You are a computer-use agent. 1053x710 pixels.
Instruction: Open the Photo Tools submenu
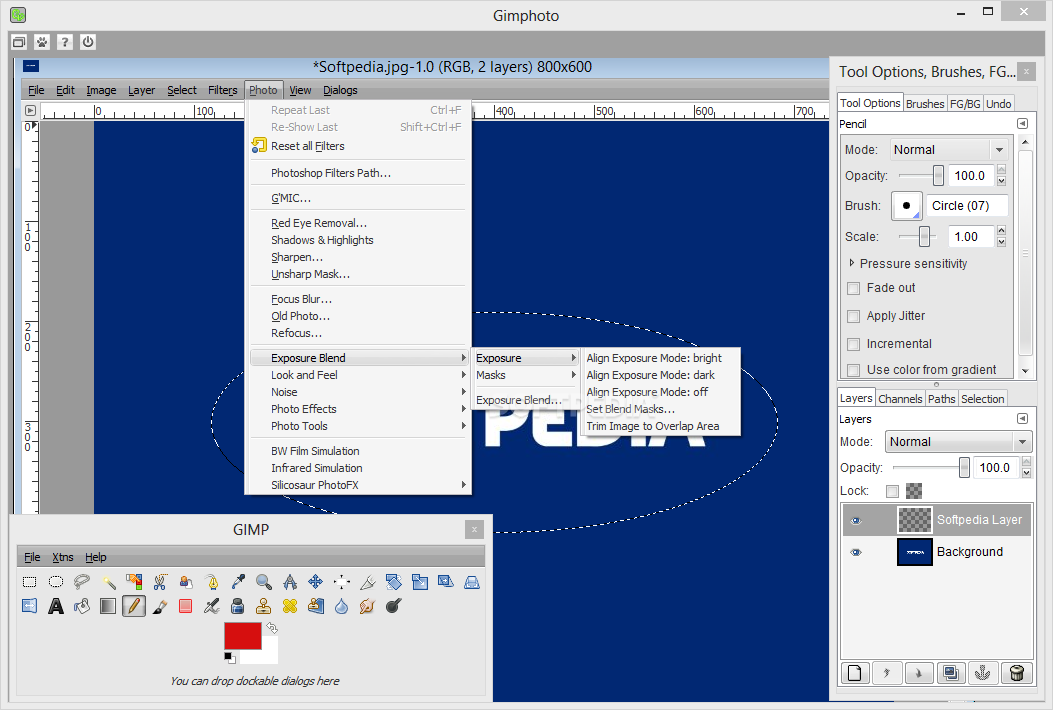[x=359, y=426]
